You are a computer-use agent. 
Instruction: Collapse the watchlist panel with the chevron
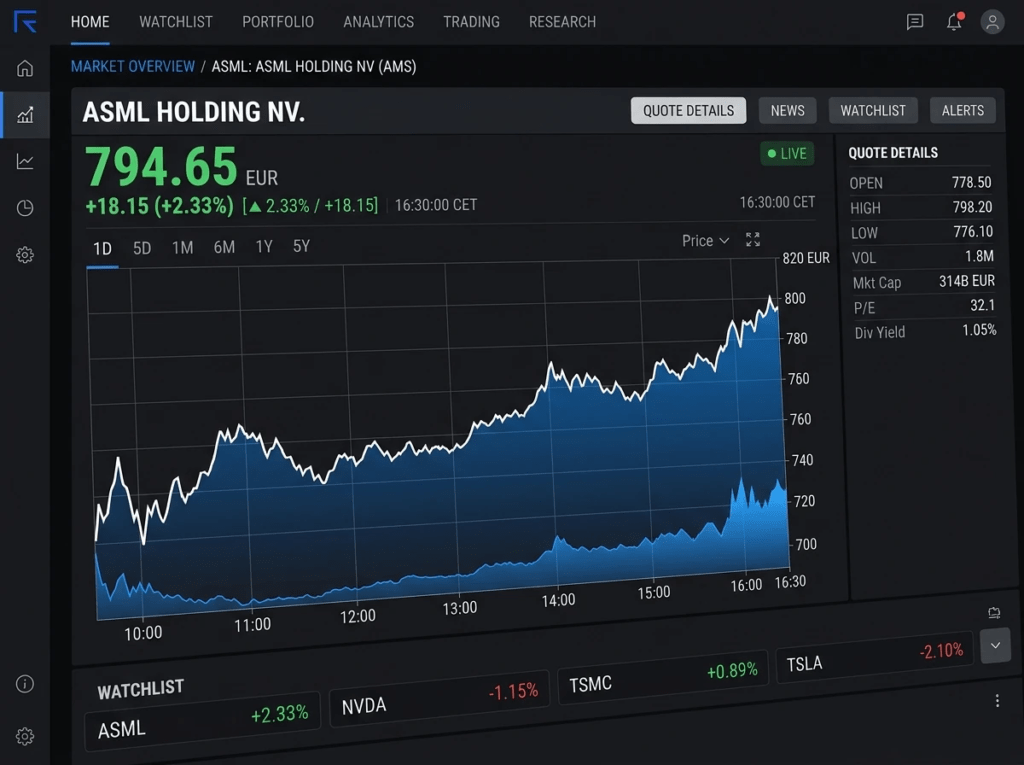[996, 647]
